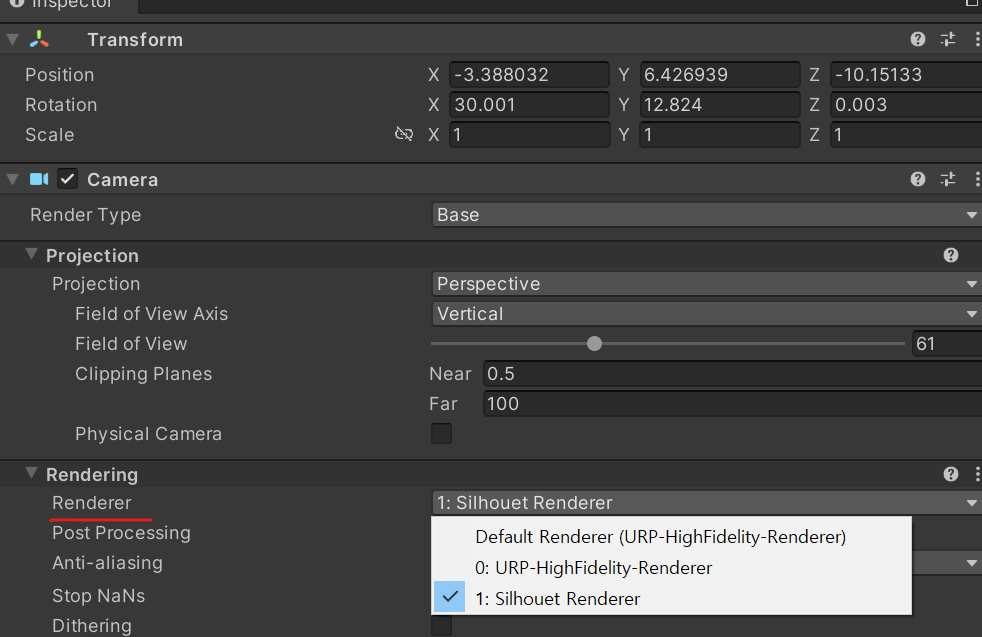Click the Render Type label
The width and height of the screenshot is (982, 637).
coord(85,215)
